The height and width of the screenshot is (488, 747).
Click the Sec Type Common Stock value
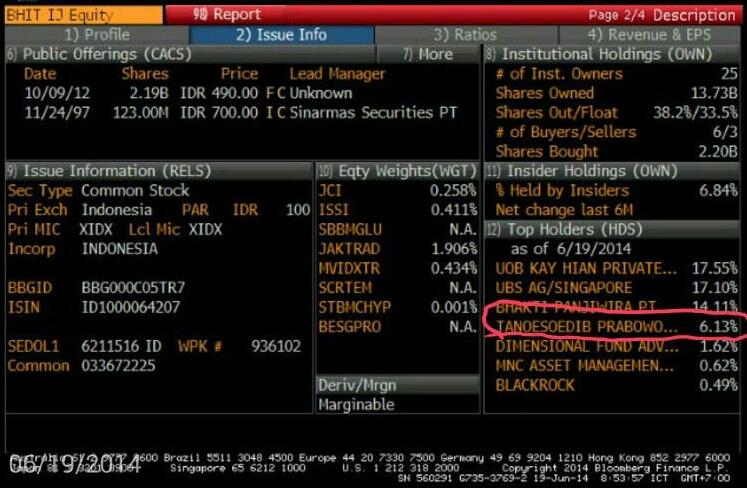(135, 191)
